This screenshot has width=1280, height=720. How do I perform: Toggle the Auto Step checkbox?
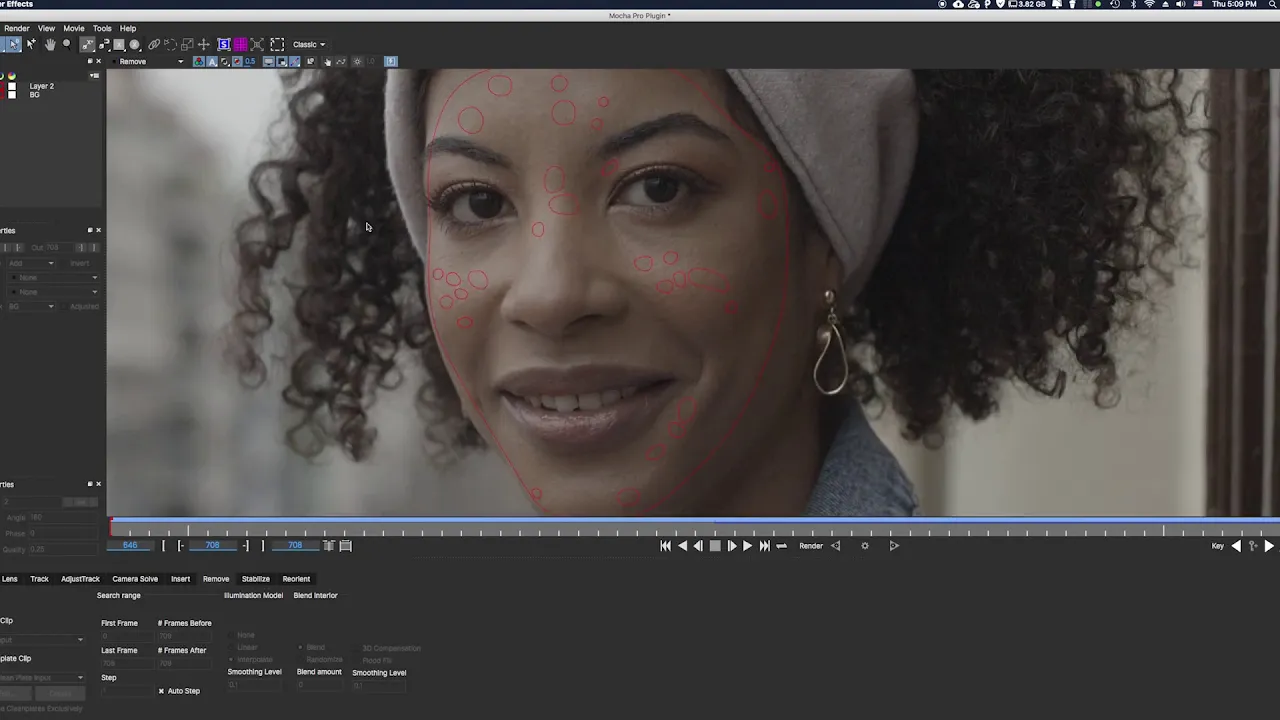click(x=161, y=691)
